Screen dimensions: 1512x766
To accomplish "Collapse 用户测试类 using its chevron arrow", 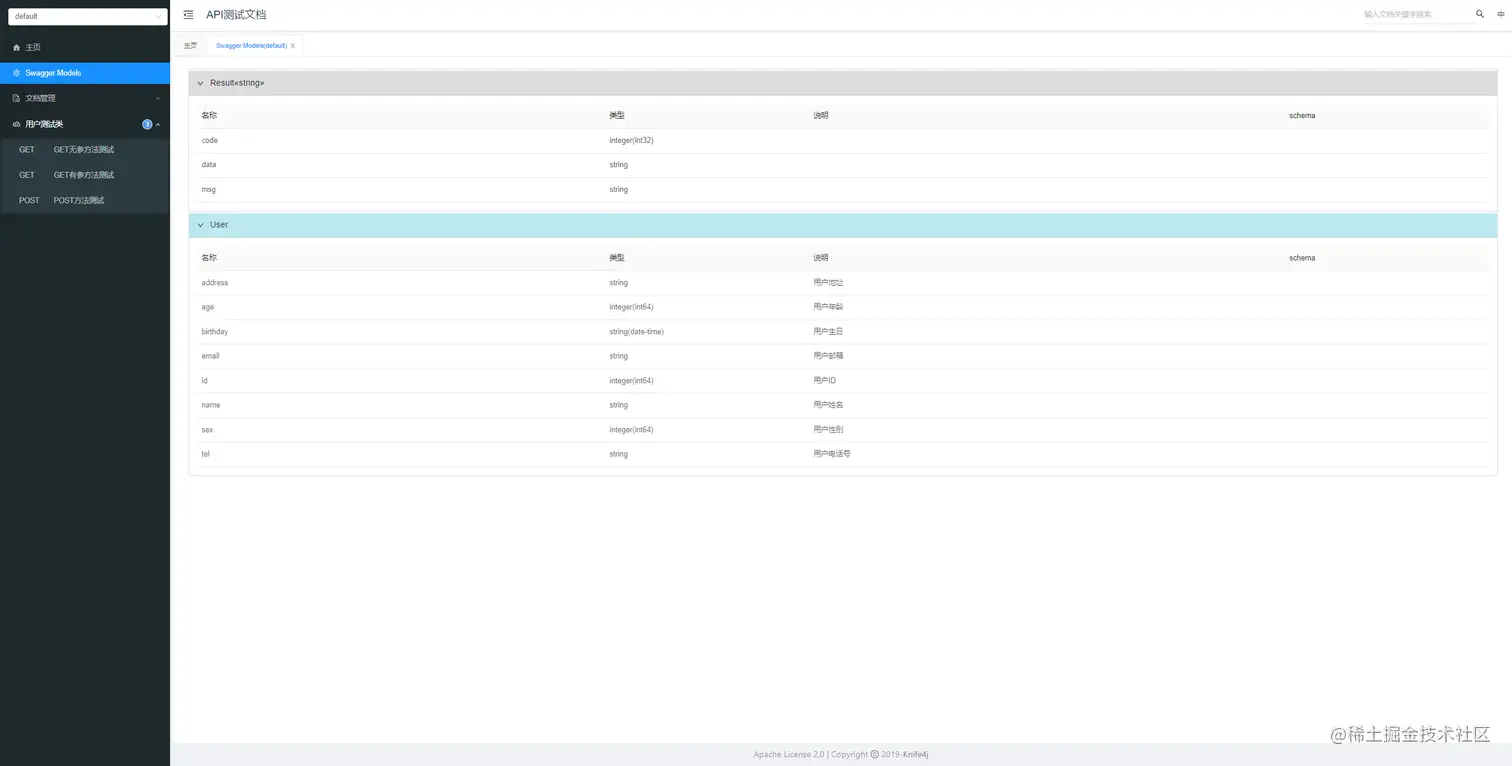I will [x=158, y=124].
